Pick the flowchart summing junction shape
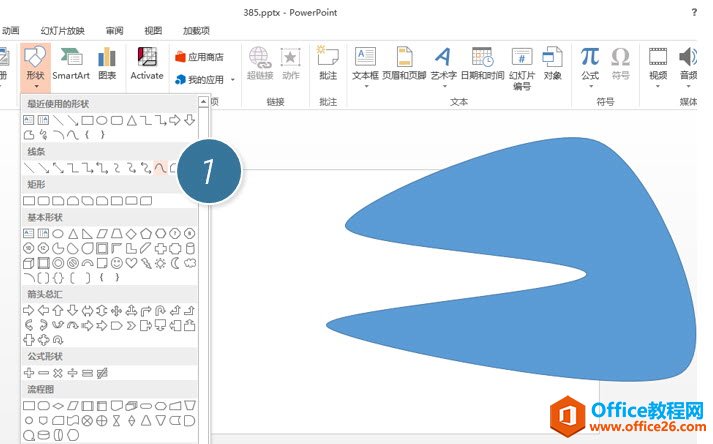Viewport: 713px width, 444px height. [x=87, y=421]
